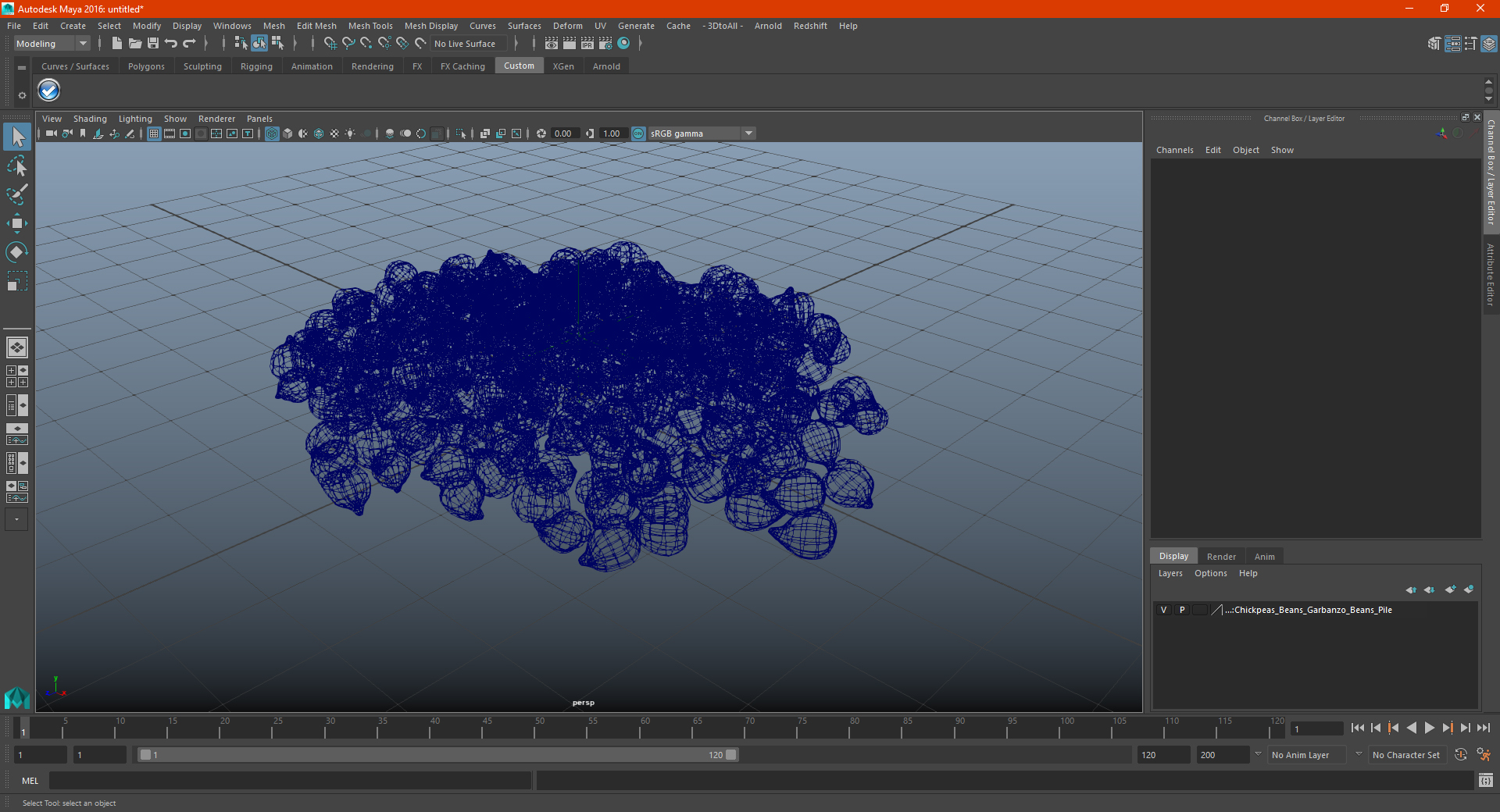1500x812 pixels.
Task: Toggle the resolution gate display
Action: pos(185,134)
